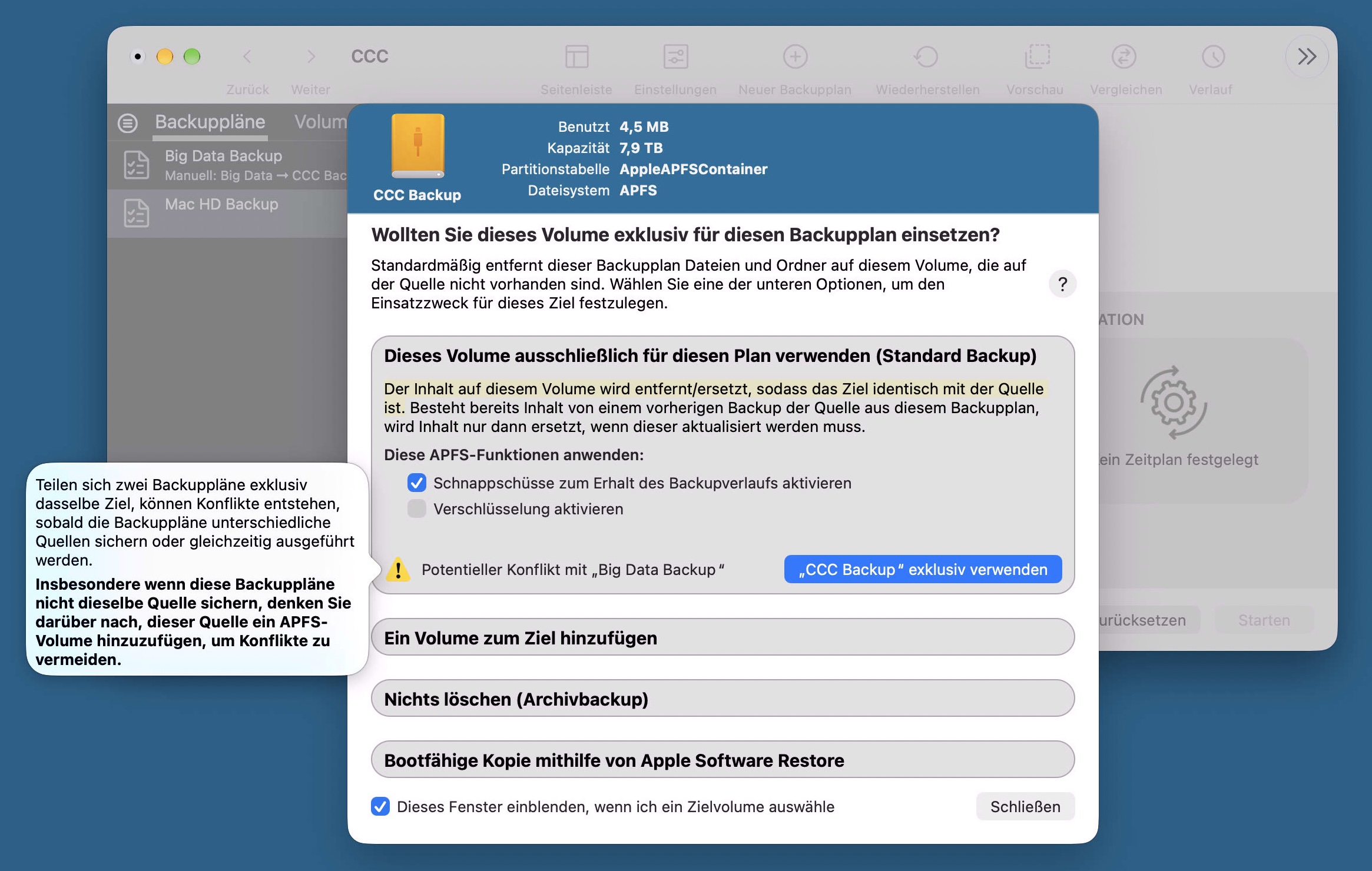The height and width of the screenshot is (871, 1372).
Task: Click the CCC Backup drive icon
Action: pos(417,146)
